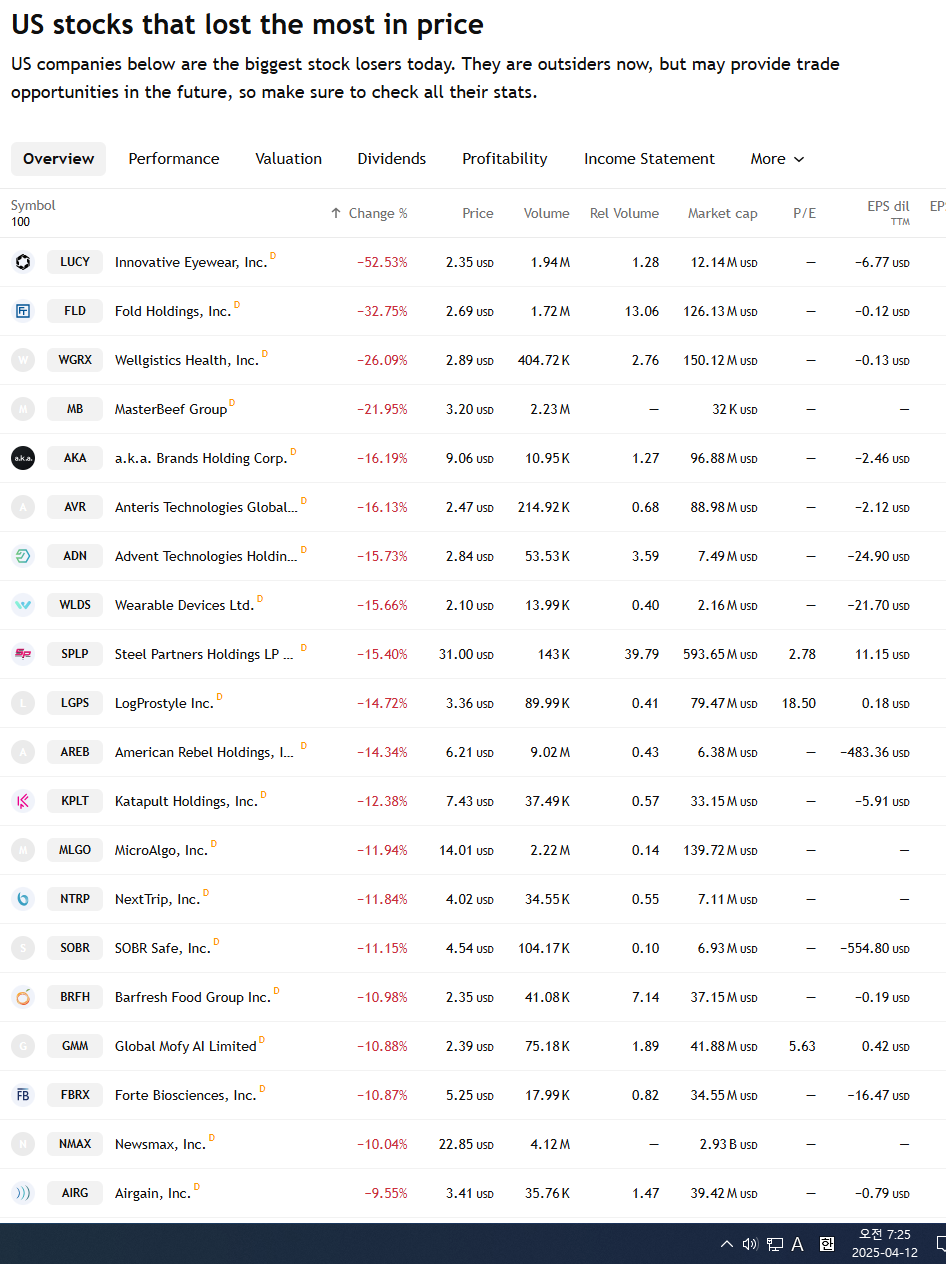
Task: Open the MasterBeef Group link
Action: point(171,409)
